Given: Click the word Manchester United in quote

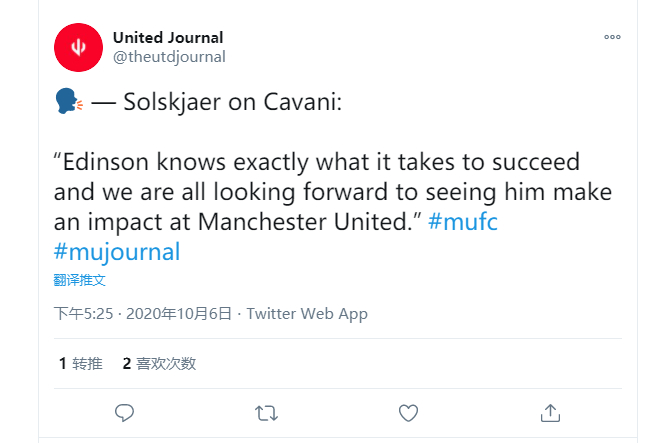Looking at the screenshot, I should tap(304, 222).
